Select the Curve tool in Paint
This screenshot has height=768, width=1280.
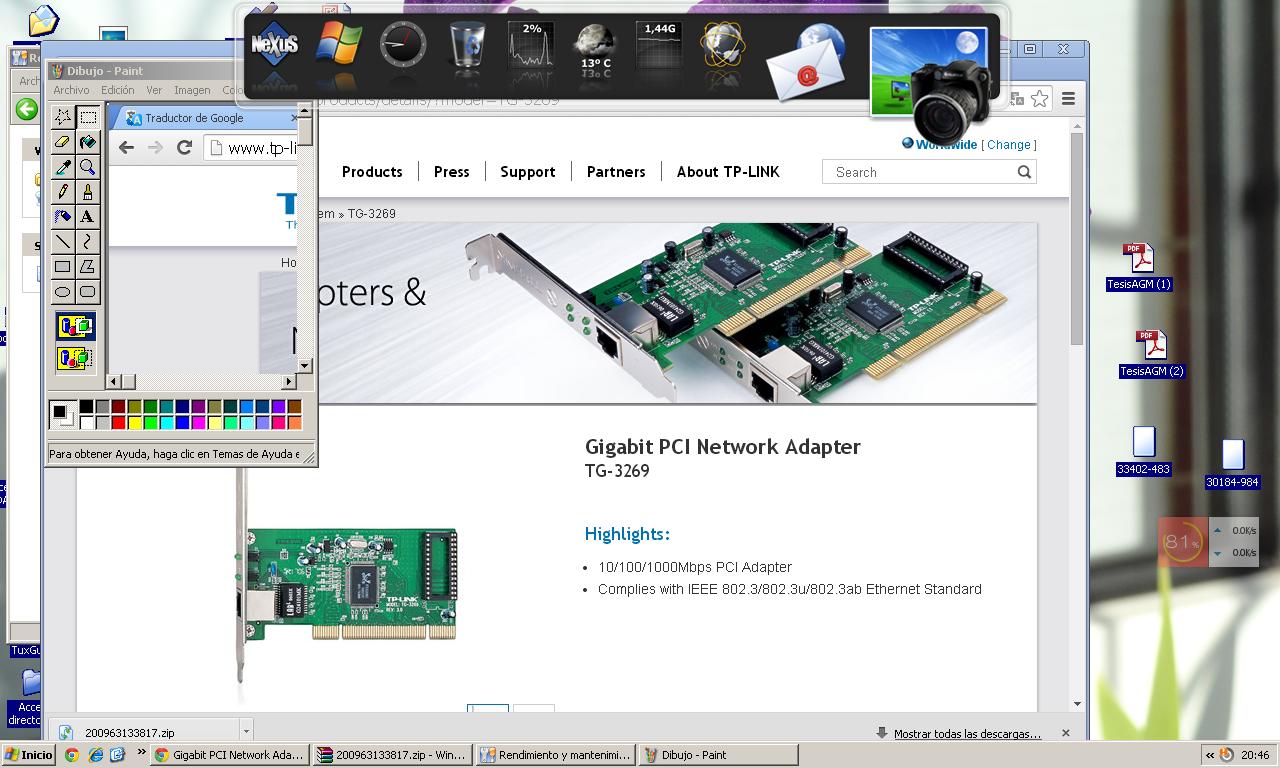[88, 241]
